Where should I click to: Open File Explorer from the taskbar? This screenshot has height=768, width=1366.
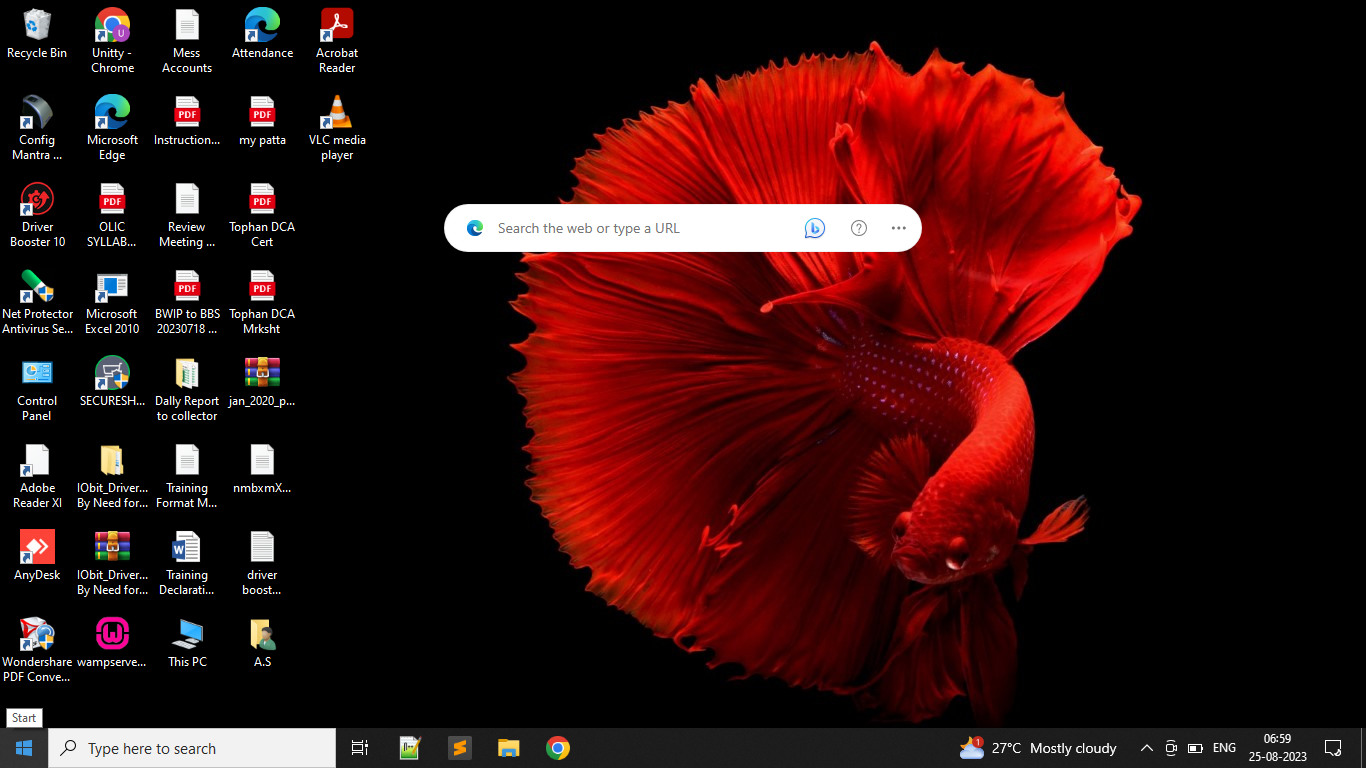pyautogui.click(x=509, y=748)
